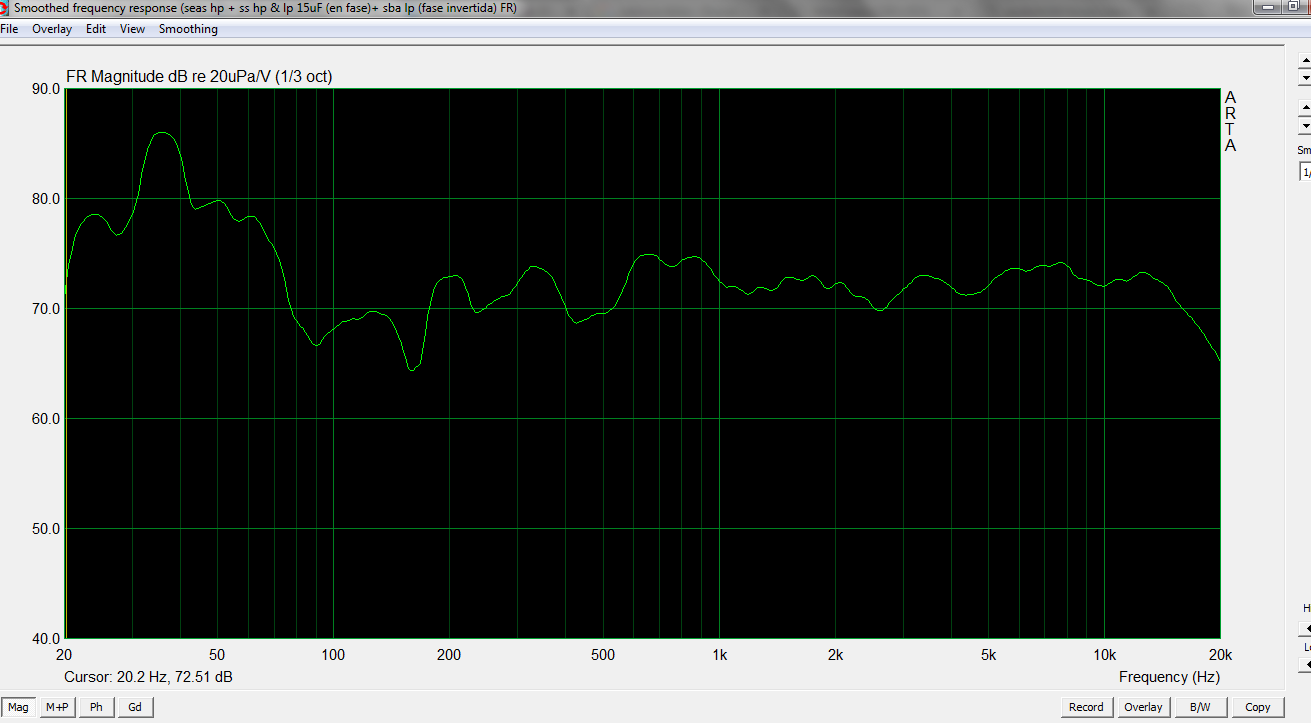The image size is (1311, 723).
Task: Click the 10k frequency axis label
Action: click(x=1104, y=655)
